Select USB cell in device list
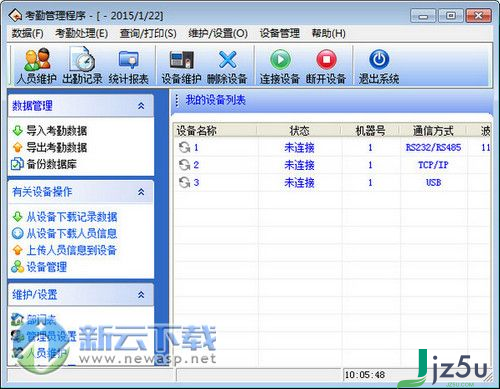 [x=433, y=182]
